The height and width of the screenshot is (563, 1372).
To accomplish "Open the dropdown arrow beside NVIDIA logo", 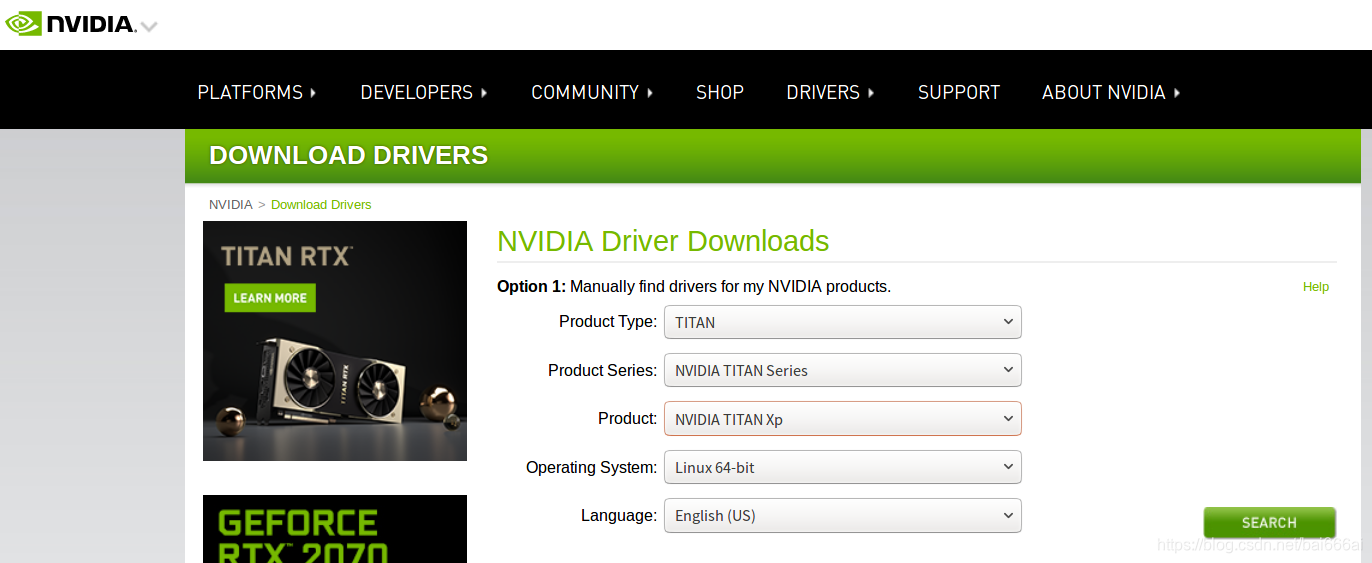I will tap(149, 26).
